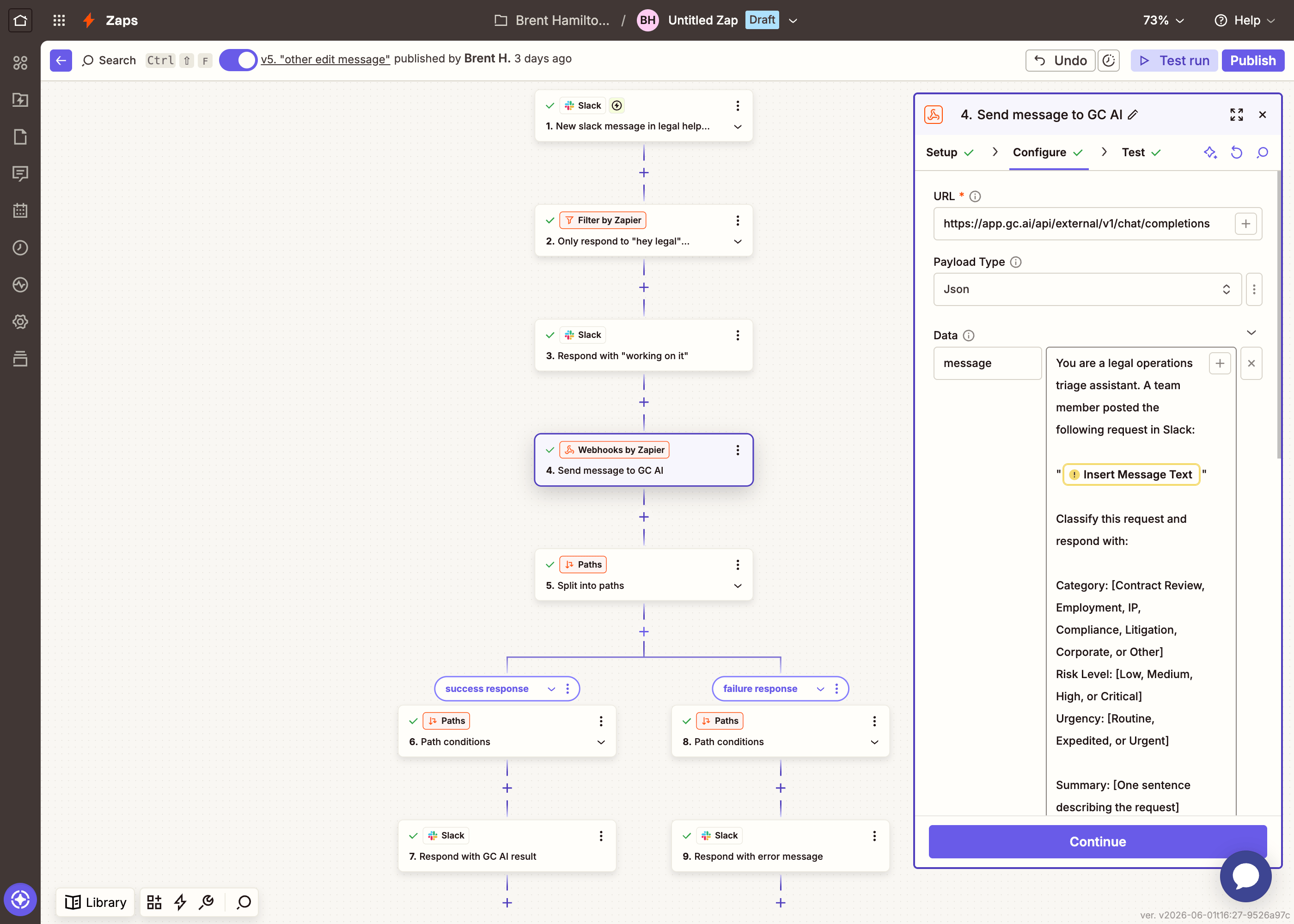The width and height of the screenshot is (1294, 924).
Task: Open the Tables icon in left sidebar
Action: [x=20, y=100]
